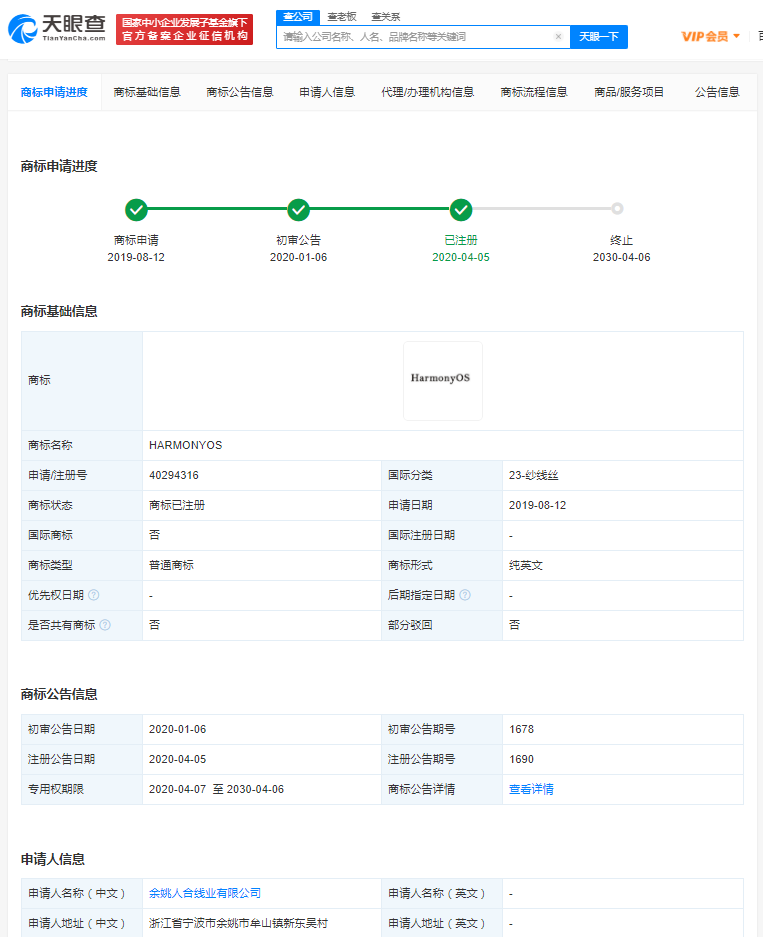
Task: Switch to 商标流程信息 tab
Action: pos(534,92)
